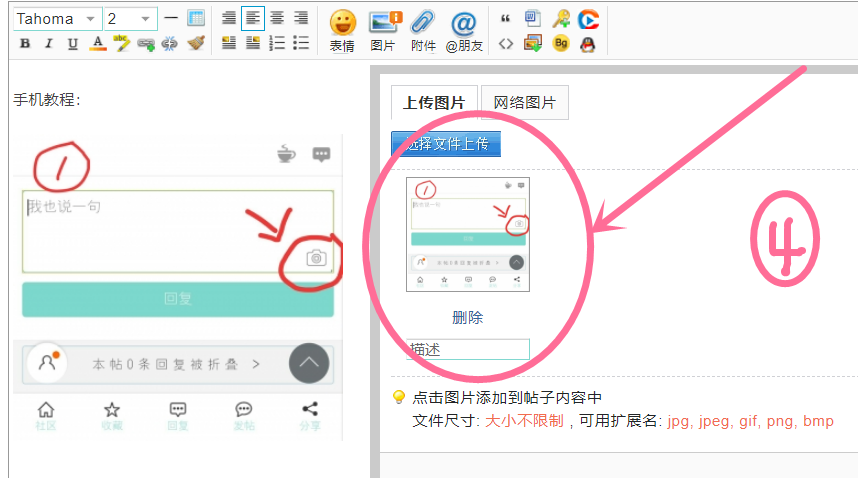Open the Tahoma font dropdown
Screen dimensions: 858x478
point(57,19)
